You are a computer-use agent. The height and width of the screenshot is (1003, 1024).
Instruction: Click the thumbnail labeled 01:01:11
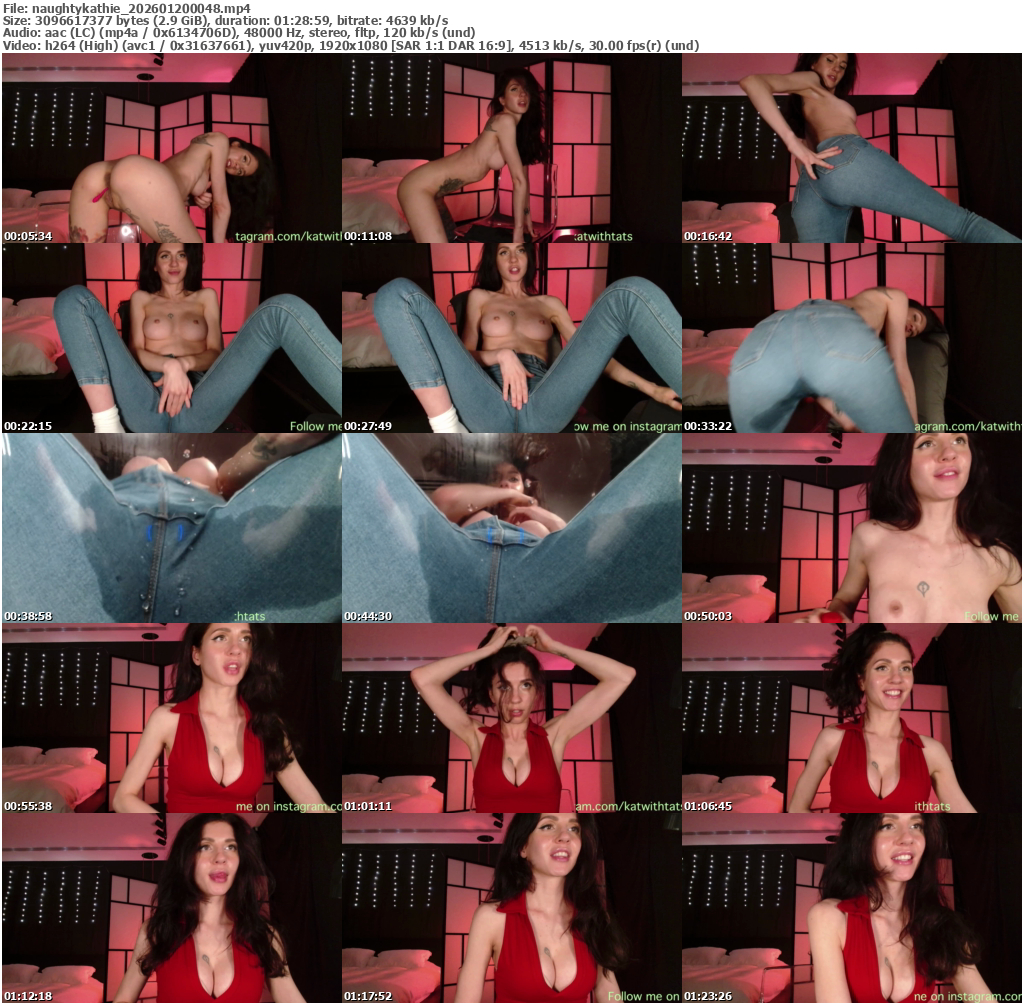tap(511, 718)
